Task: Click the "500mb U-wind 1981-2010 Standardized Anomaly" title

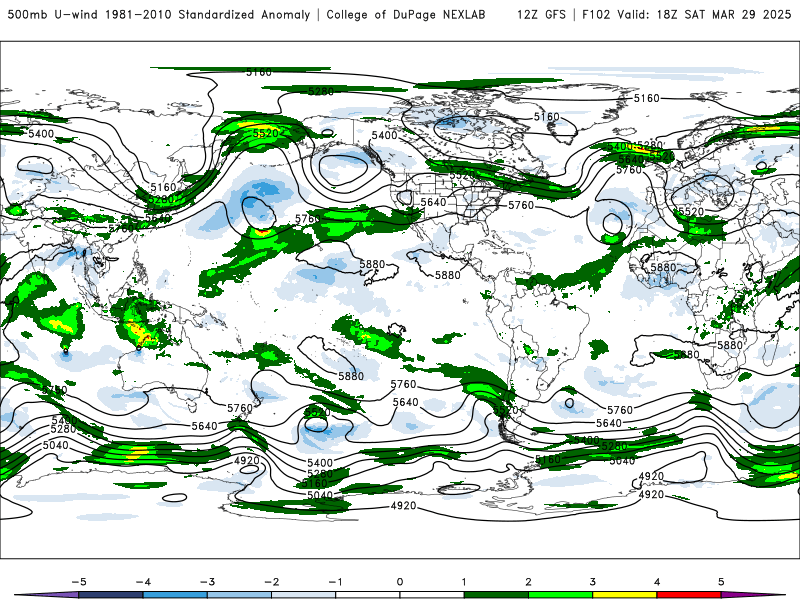Action: point(159,14)
